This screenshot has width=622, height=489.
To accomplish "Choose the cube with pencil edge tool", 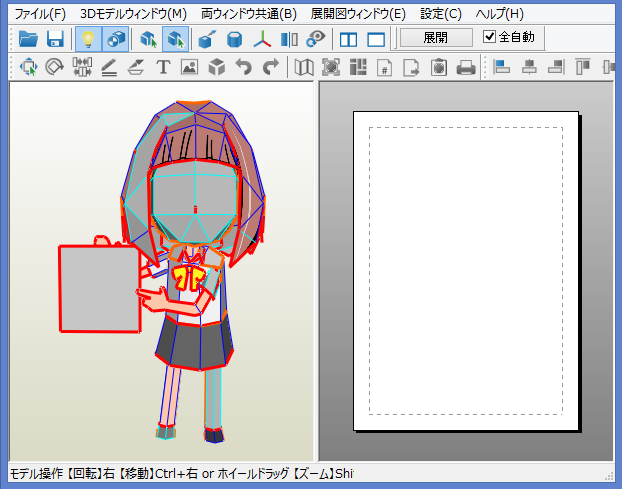I will [207, 39].
